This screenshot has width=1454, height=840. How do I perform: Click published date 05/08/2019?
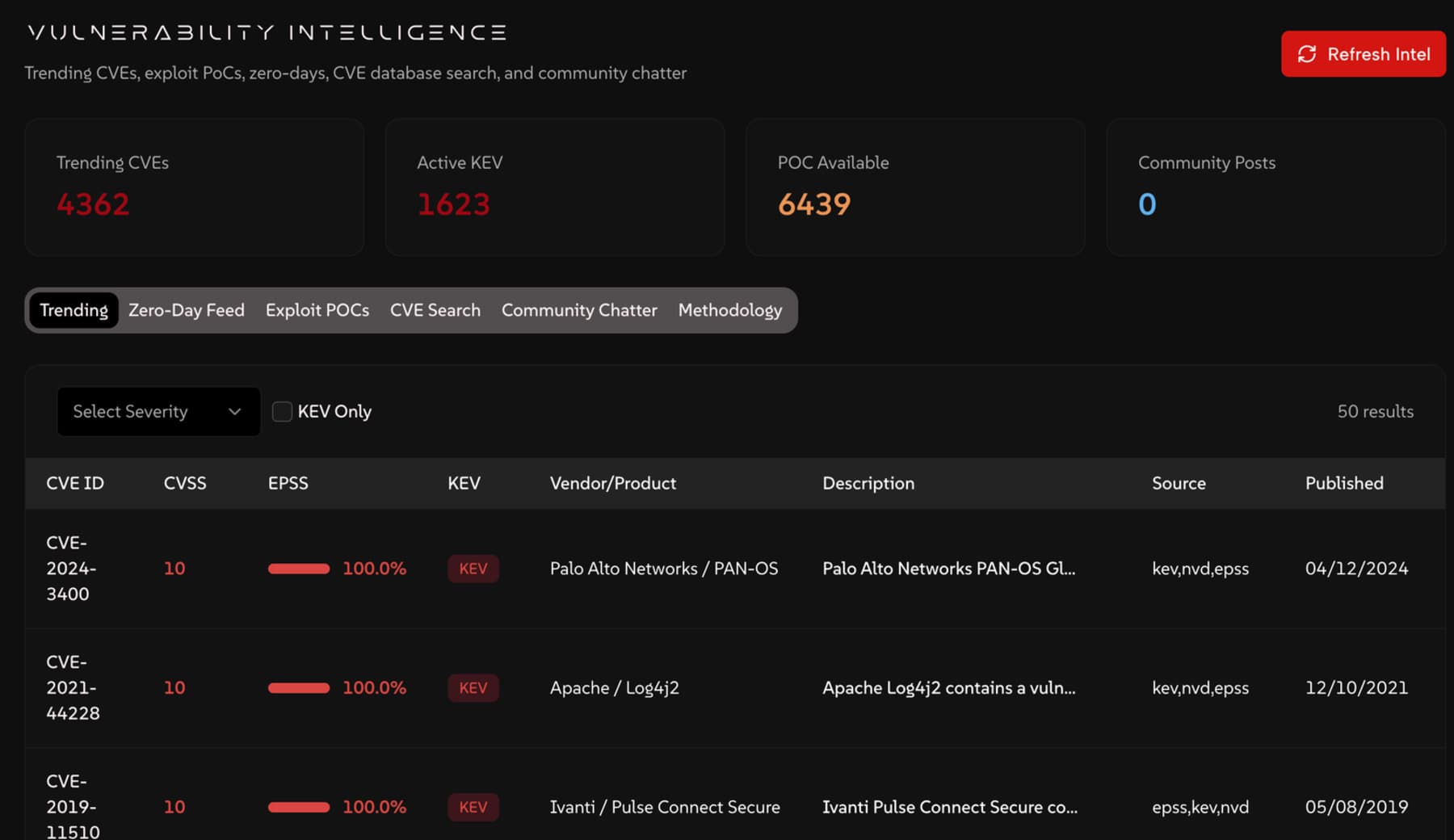coord(1356,807)
